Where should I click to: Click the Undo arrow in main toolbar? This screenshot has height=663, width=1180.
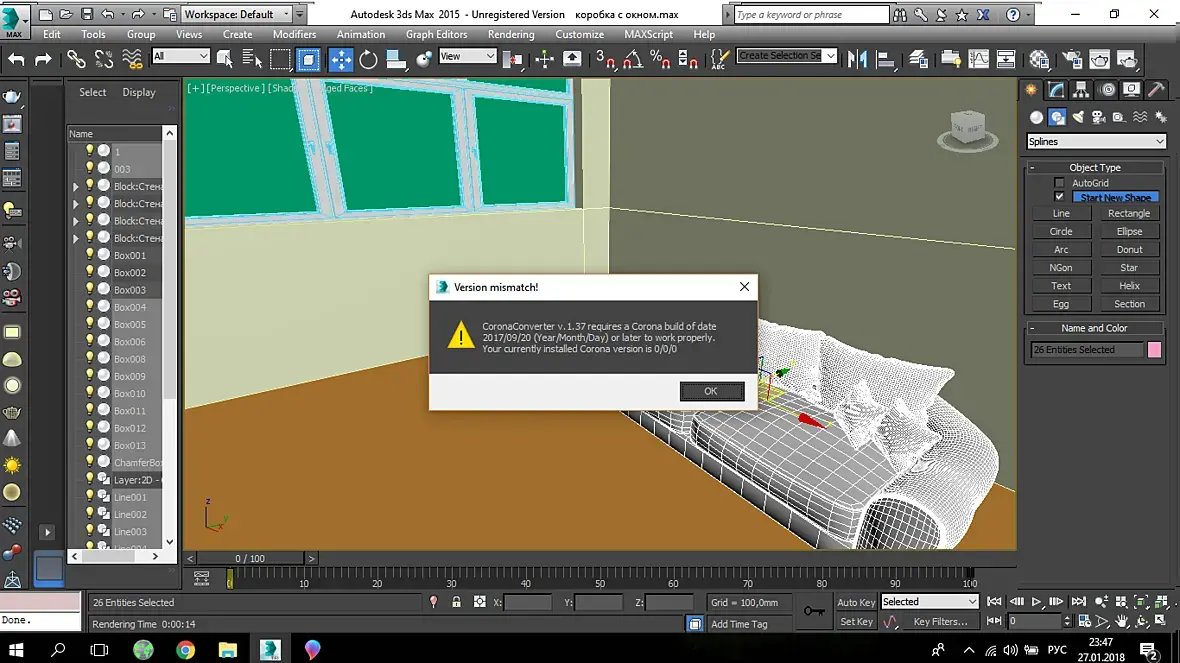tap(16, 59)
